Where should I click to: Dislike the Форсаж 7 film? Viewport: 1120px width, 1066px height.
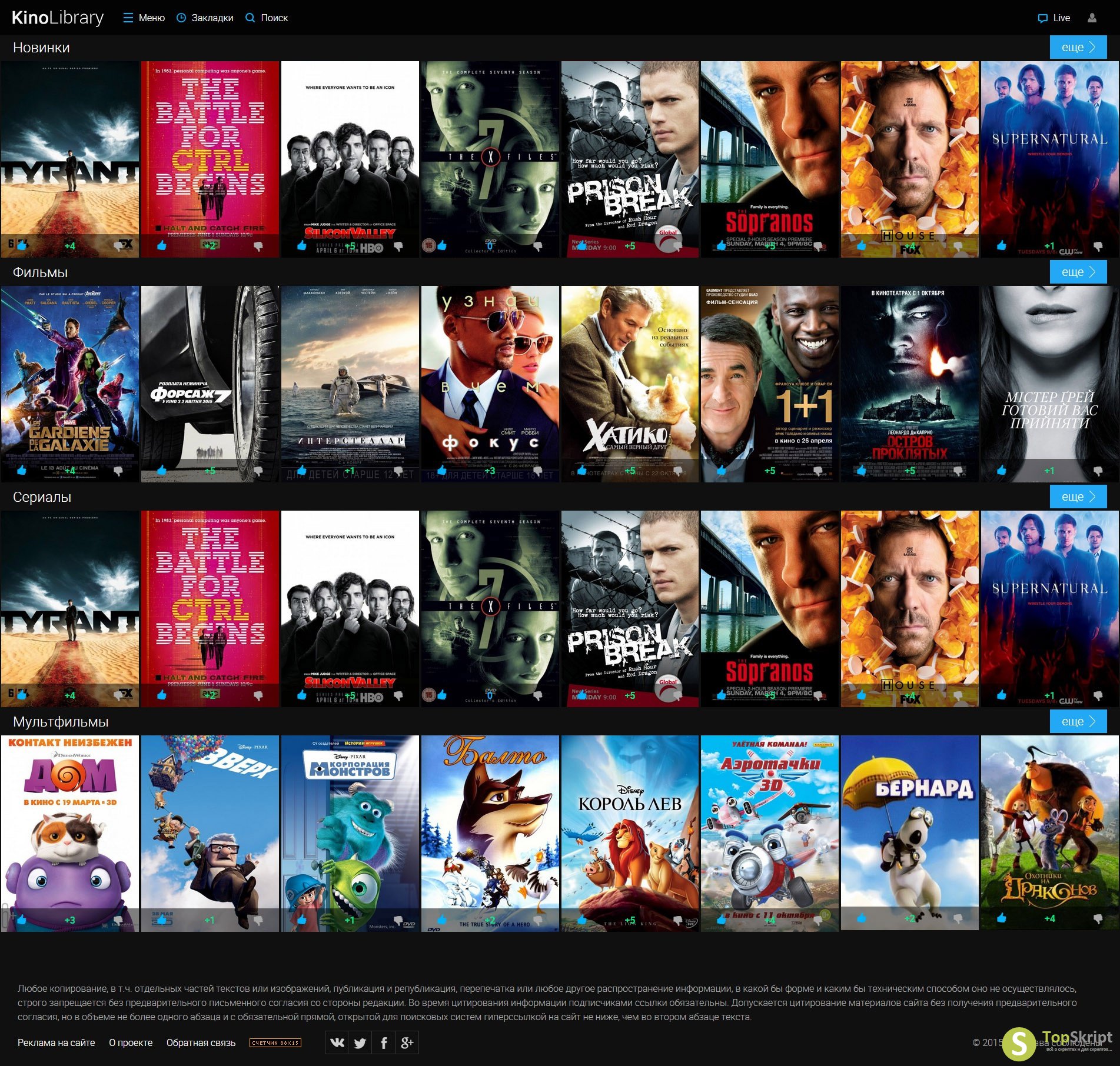point(258,471)
